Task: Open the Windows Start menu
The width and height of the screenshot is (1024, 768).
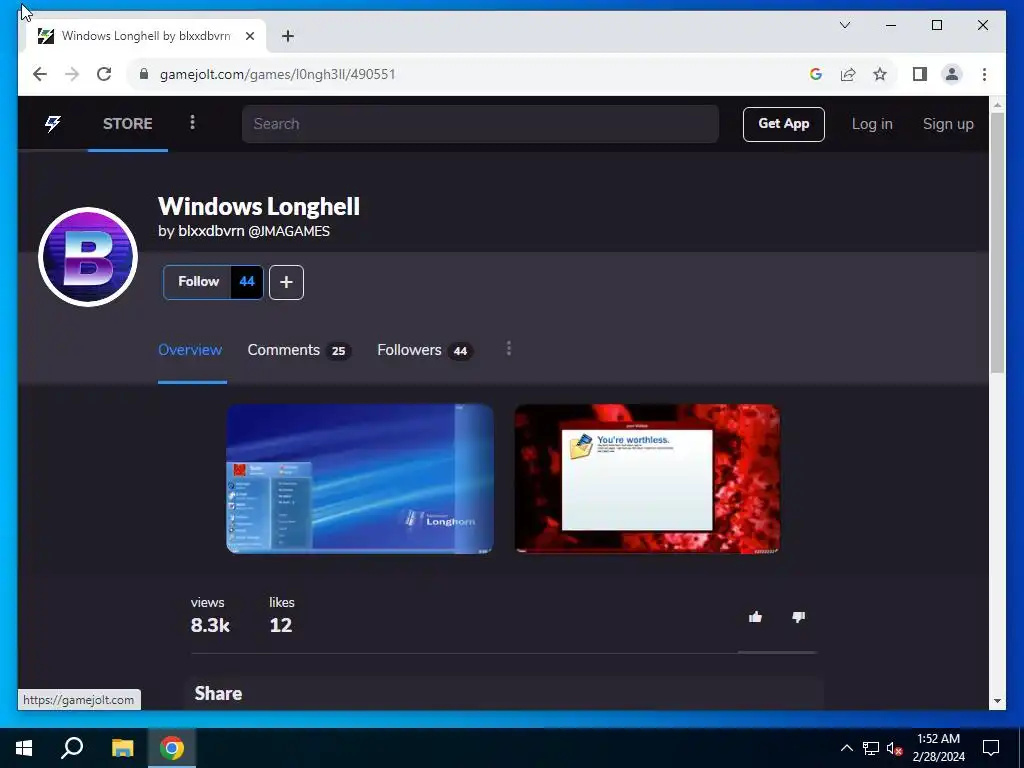Action: tap(24, 748)
